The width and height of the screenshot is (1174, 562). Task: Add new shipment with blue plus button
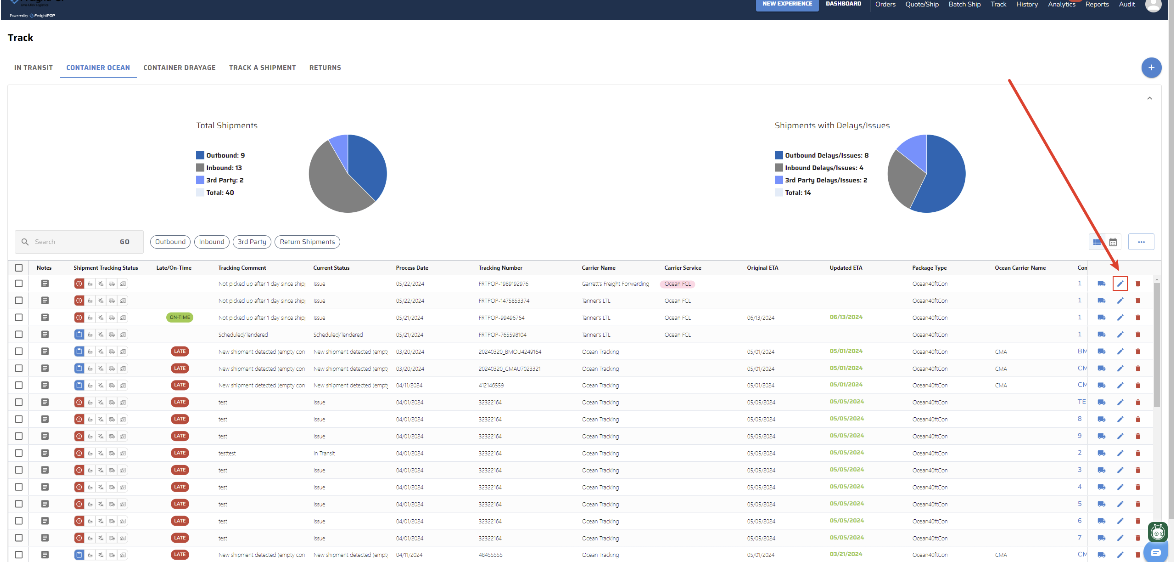click(x=1151, y=67)
